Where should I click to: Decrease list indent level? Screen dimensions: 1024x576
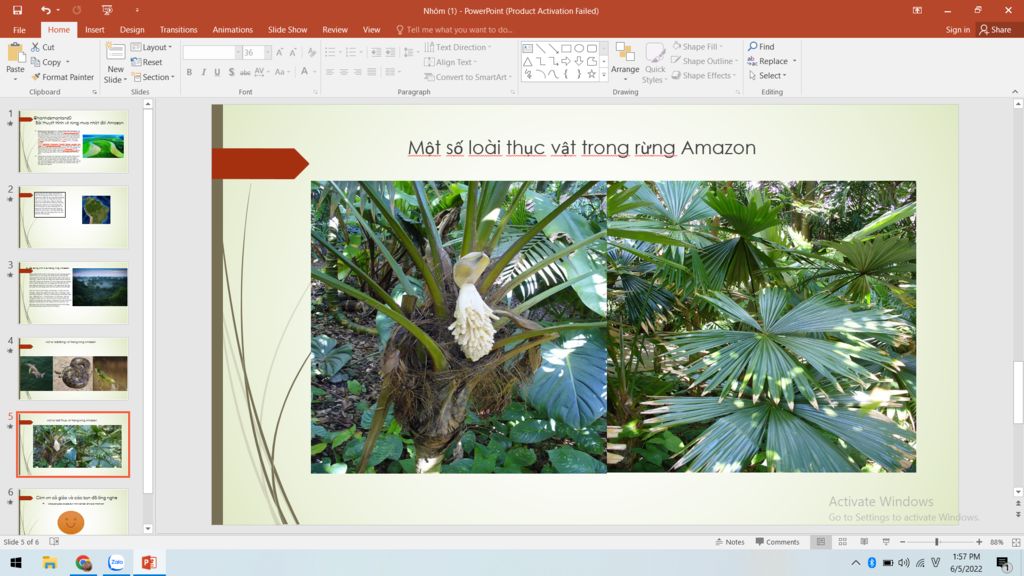pyautogui.click(x=376, y=52)
